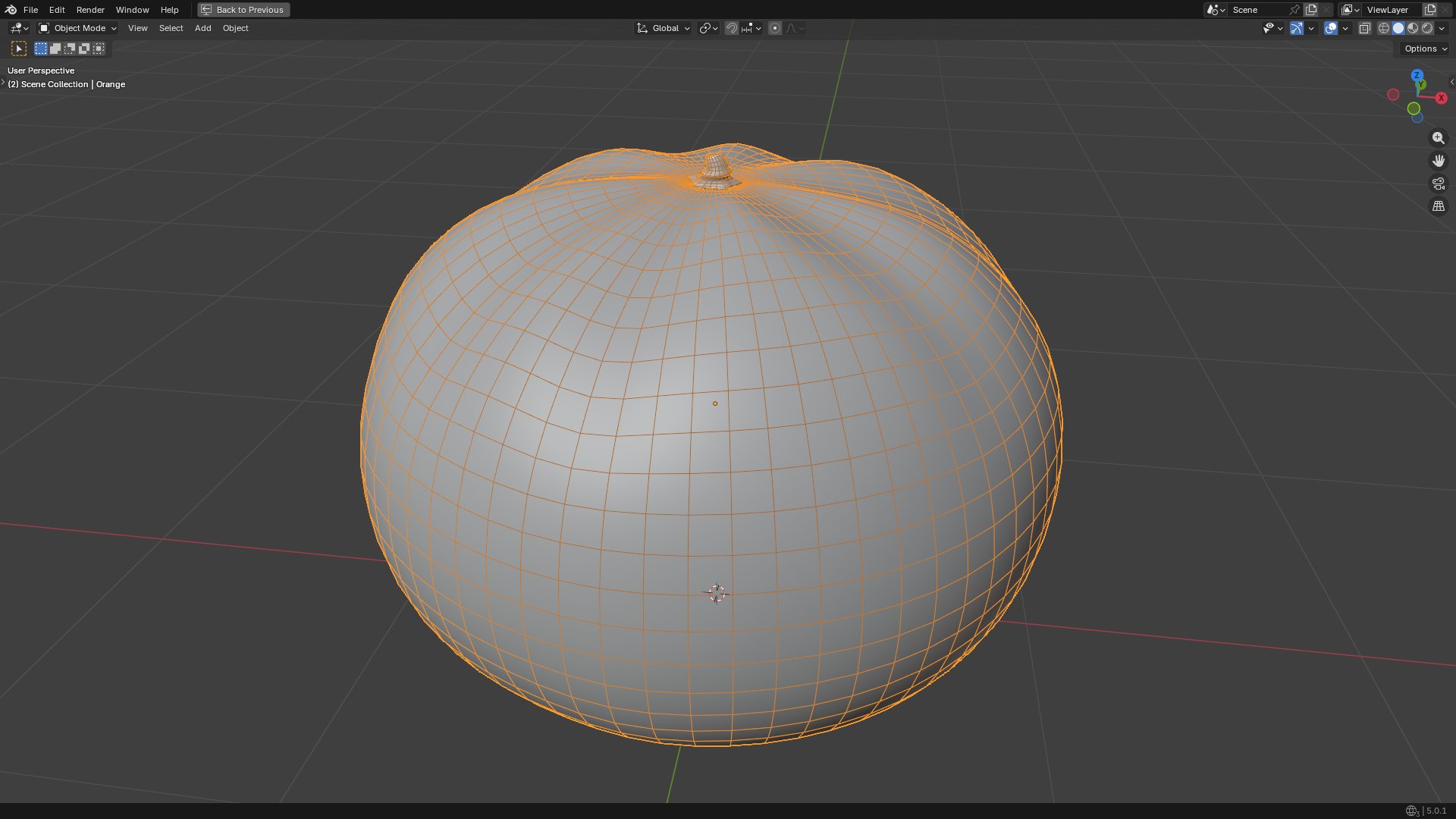Open Global transform orientation dropdown
This screenshot has height=819, width=1456.
point(663,28)
